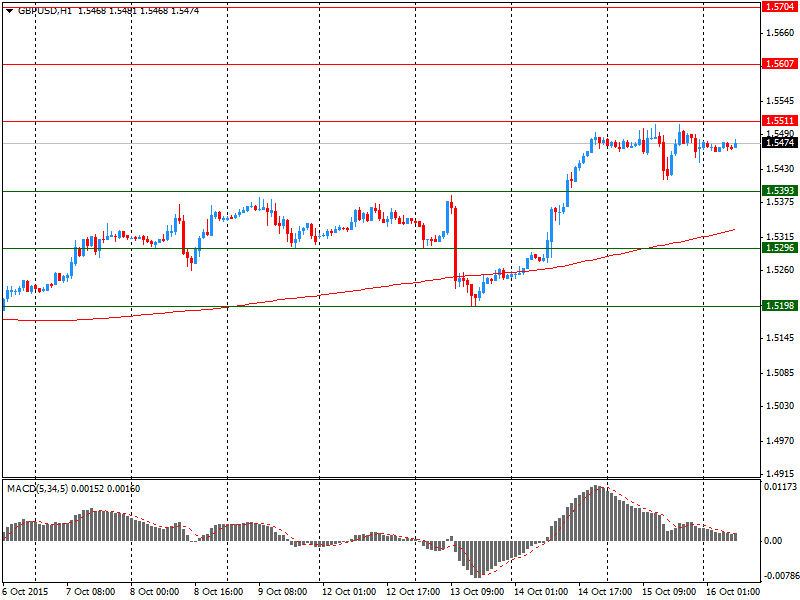The image size is (800, 600).
Task: Click the lowest MACD histogram bar trough
Action: [x=478, y=559]
